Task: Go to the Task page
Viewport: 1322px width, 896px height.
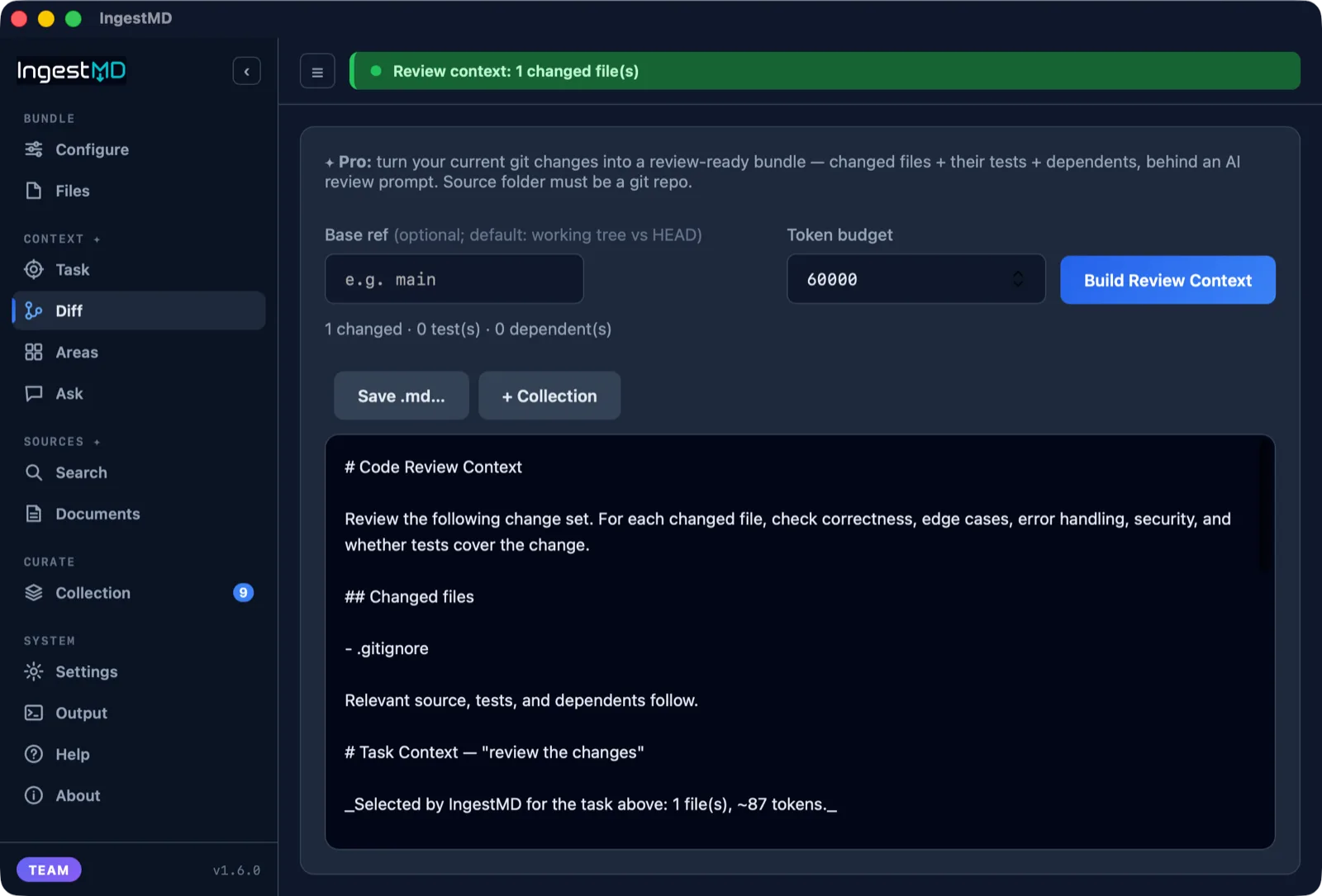Action: coord(139,270)
